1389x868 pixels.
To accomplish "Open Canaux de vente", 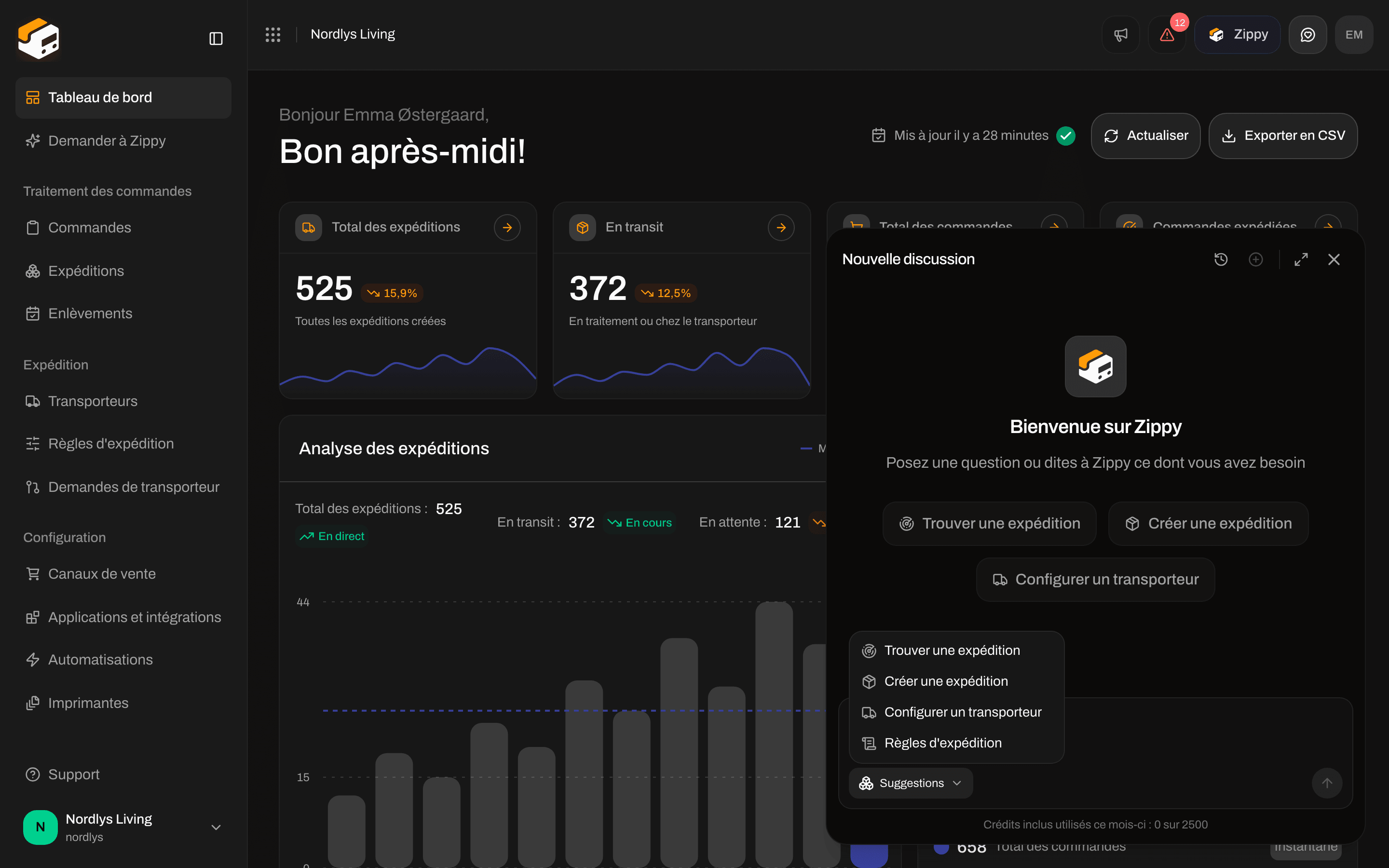I will point(123,574).
